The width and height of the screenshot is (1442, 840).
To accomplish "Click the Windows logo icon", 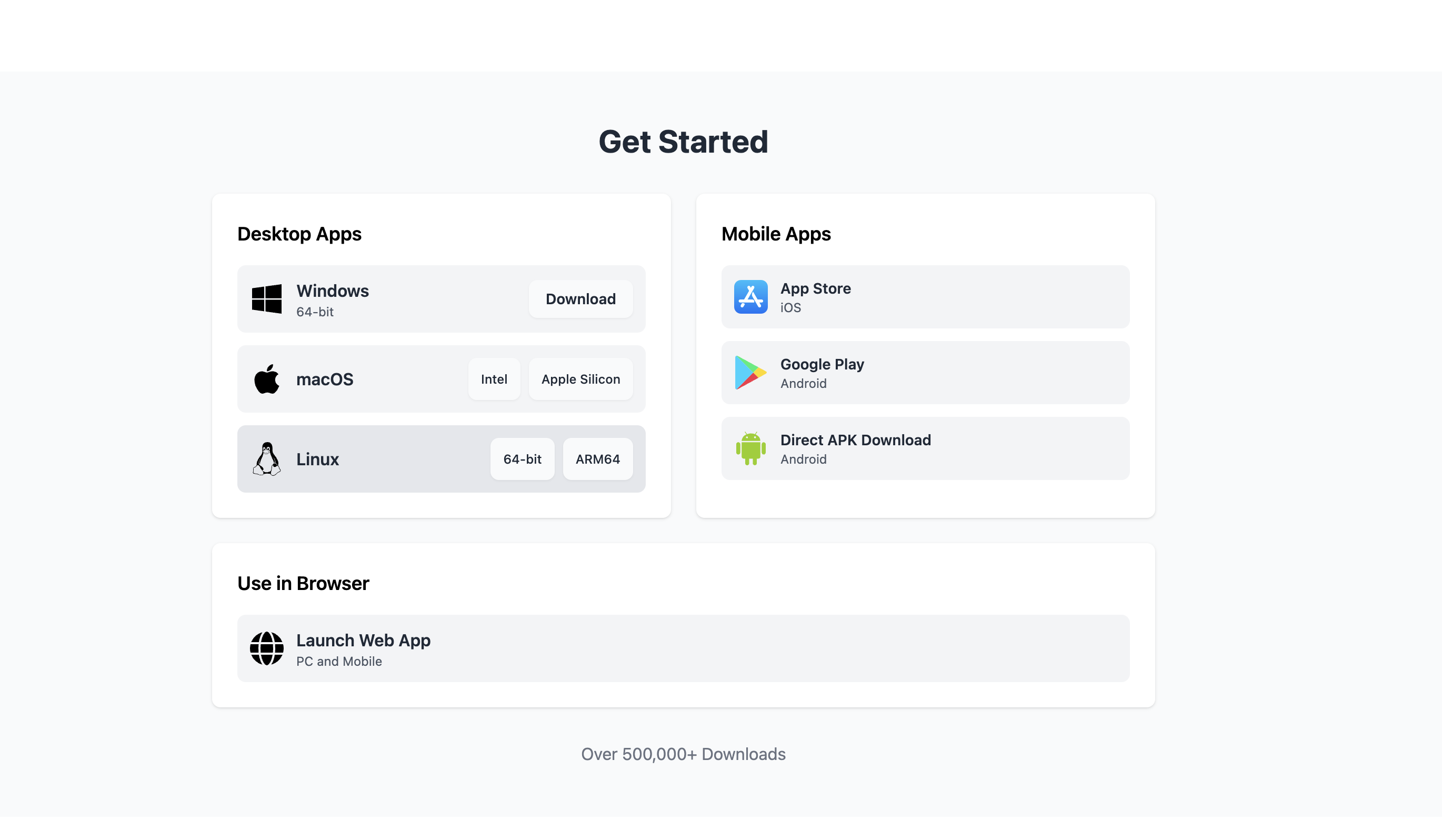I will 267,299.
